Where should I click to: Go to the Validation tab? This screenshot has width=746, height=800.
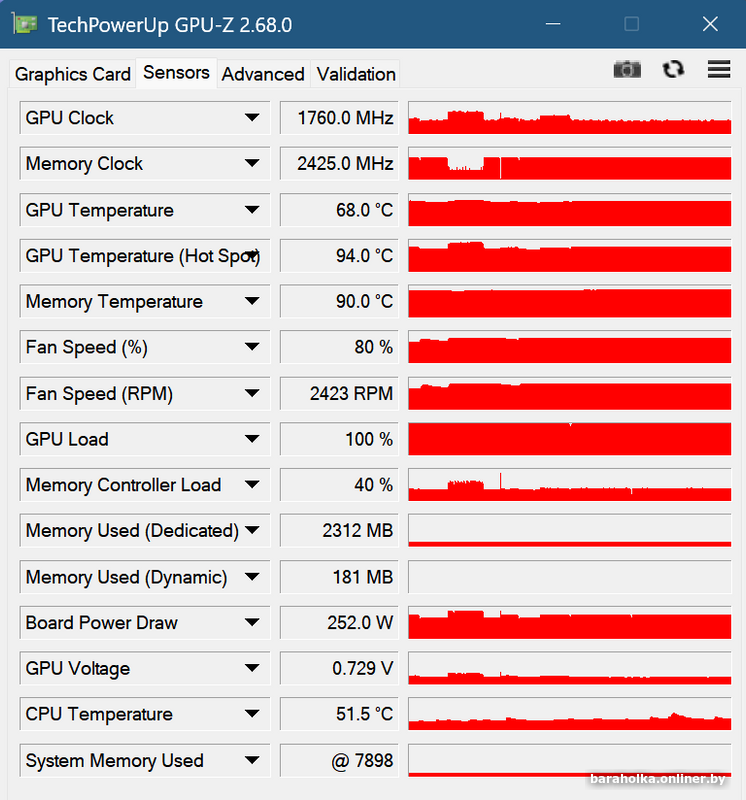coord(356,74)
